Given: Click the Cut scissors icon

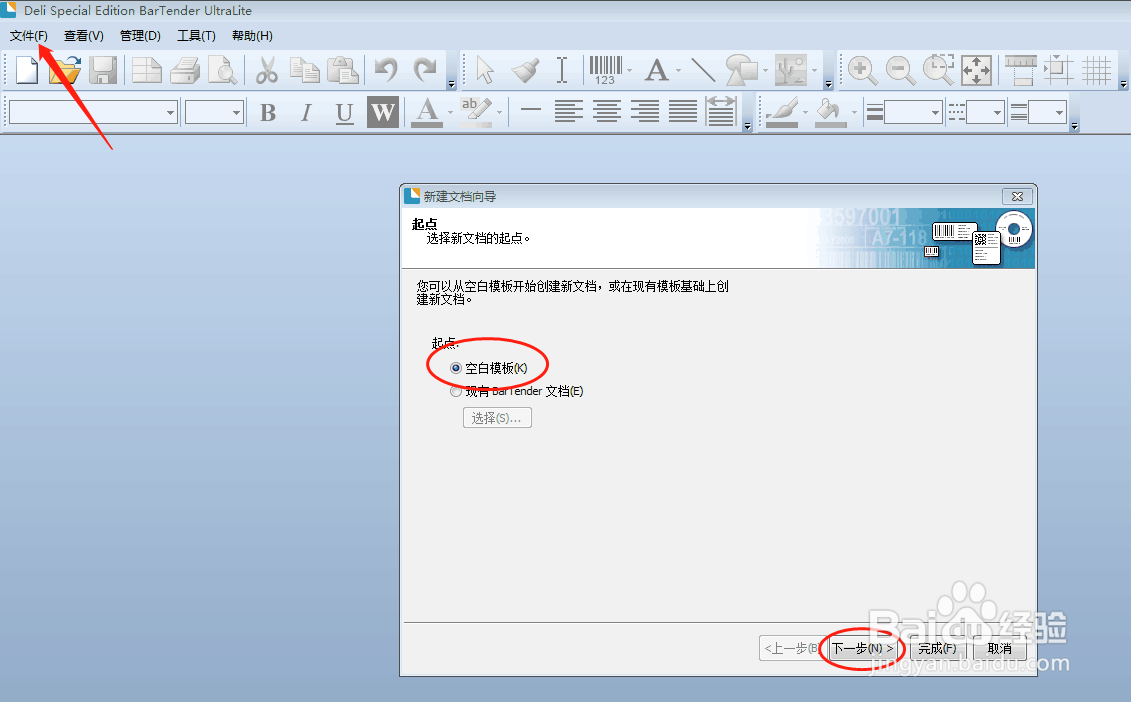Looking at the screenshot, I should (x=266, y=70).
